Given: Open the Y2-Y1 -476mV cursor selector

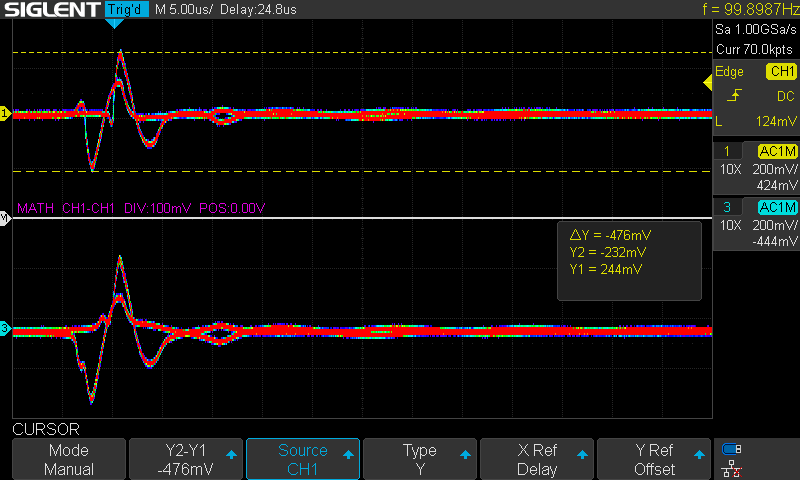Looking at the screenshot, I should pos(186,459).
